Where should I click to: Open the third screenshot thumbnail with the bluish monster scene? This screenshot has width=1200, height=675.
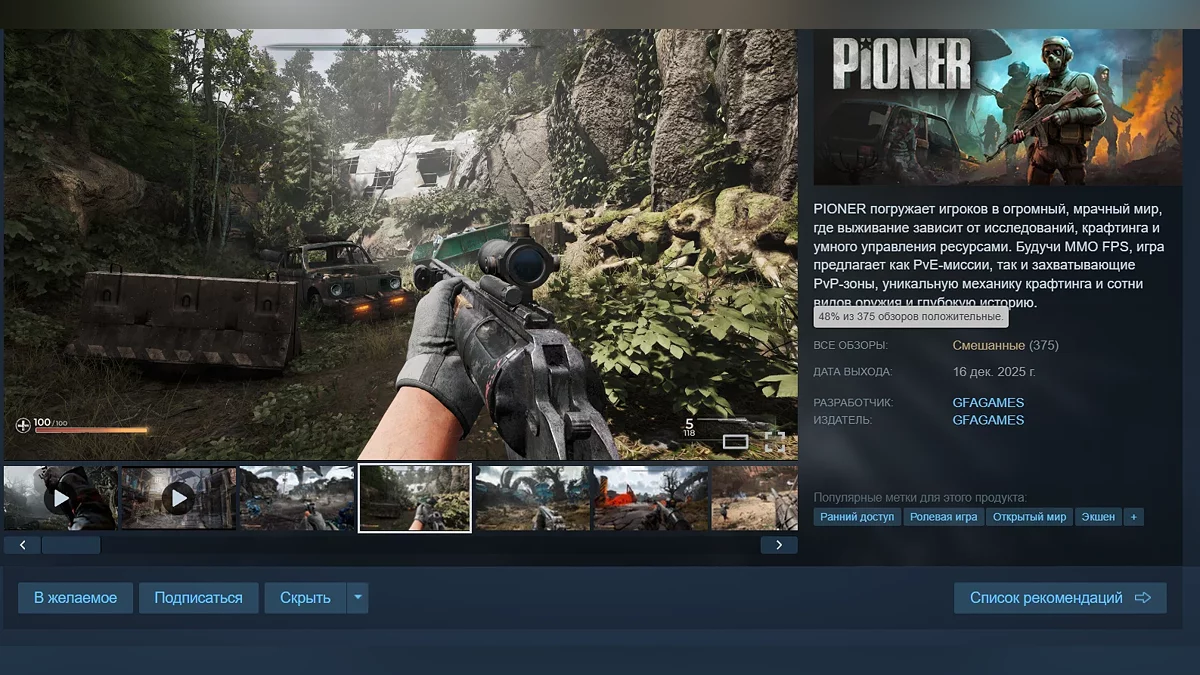tap(296, 498)
